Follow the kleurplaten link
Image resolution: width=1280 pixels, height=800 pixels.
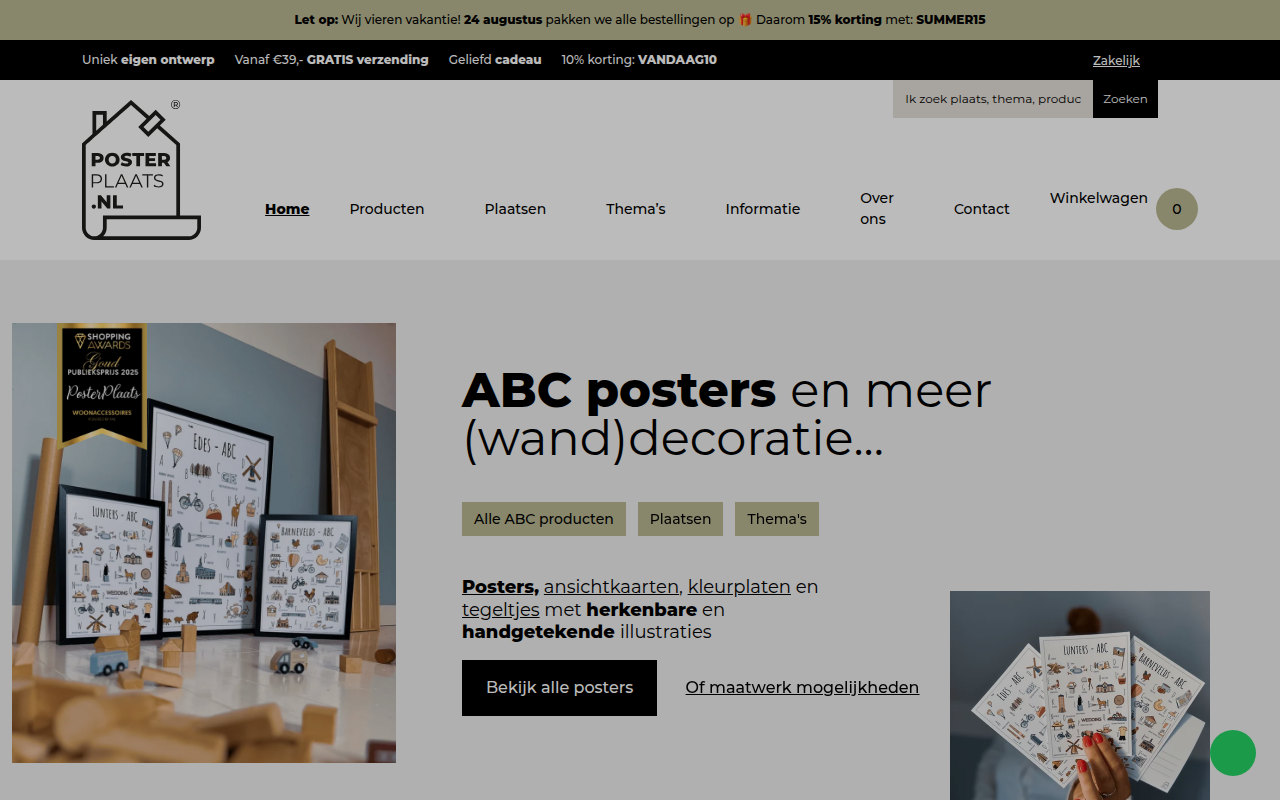739,587
